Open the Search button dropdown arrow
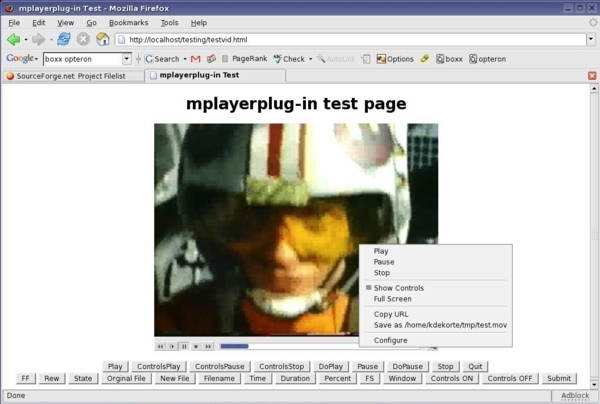 tap(185, 59)
